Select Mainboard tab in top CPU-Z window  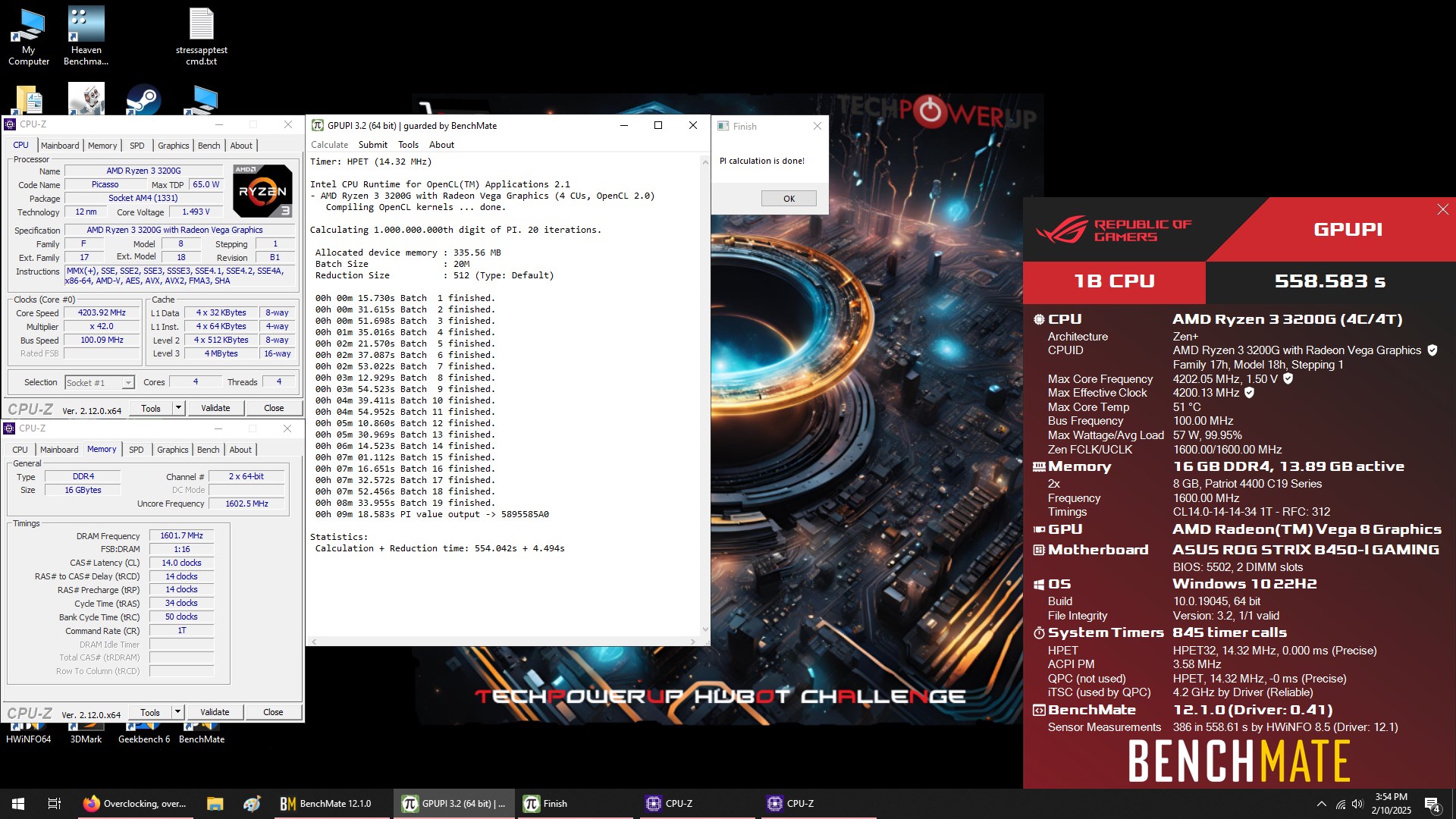point(60,146)
